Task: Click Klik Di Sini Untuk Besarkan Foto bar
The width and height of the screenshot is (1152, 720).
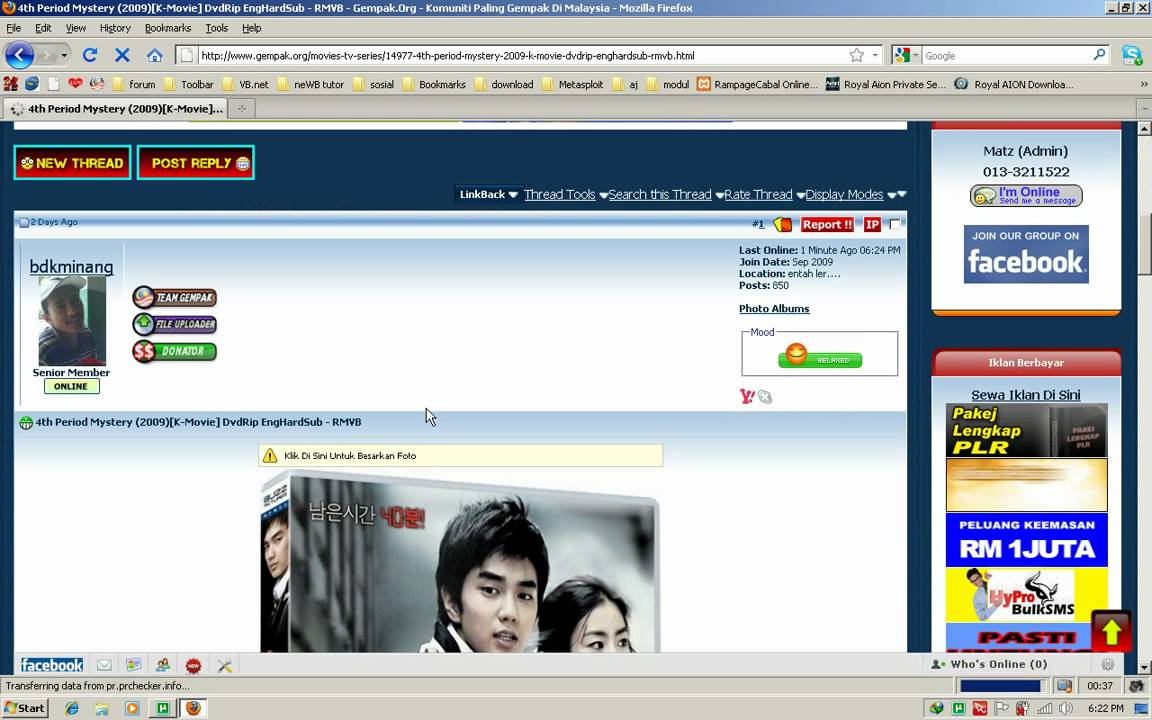Action: (461, 456)
